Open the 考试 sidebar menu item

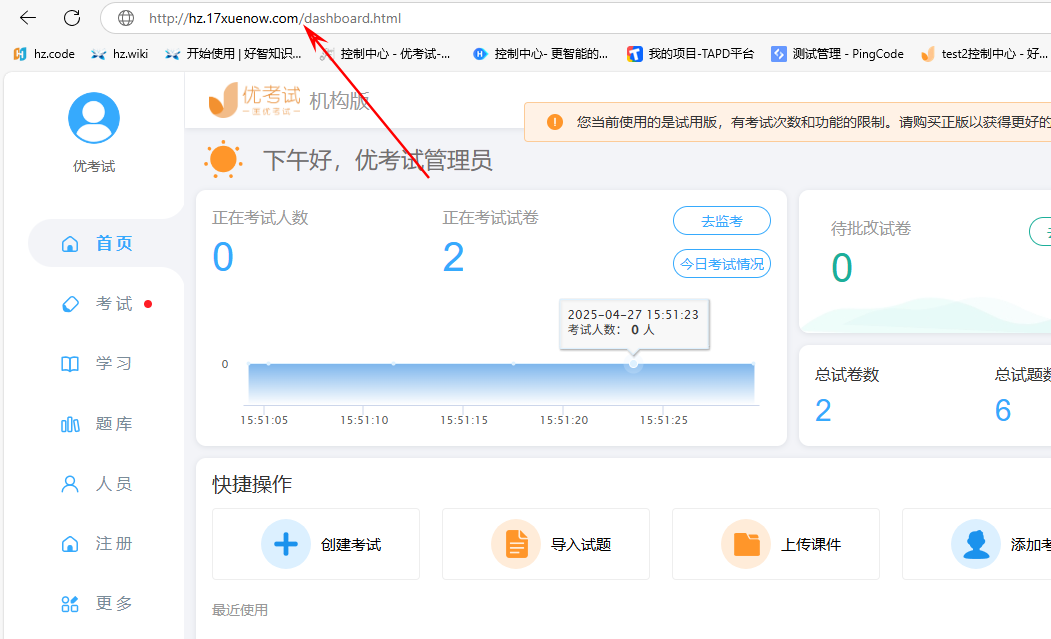(x=105, y=304)
